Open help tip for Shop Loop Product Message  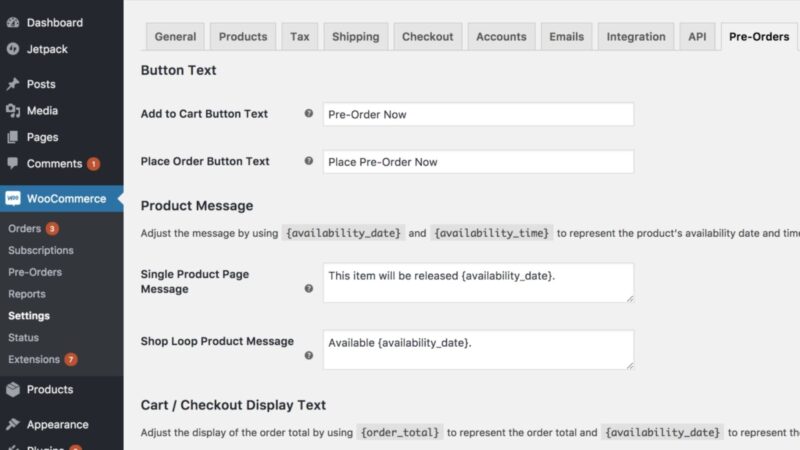point(309,355)
